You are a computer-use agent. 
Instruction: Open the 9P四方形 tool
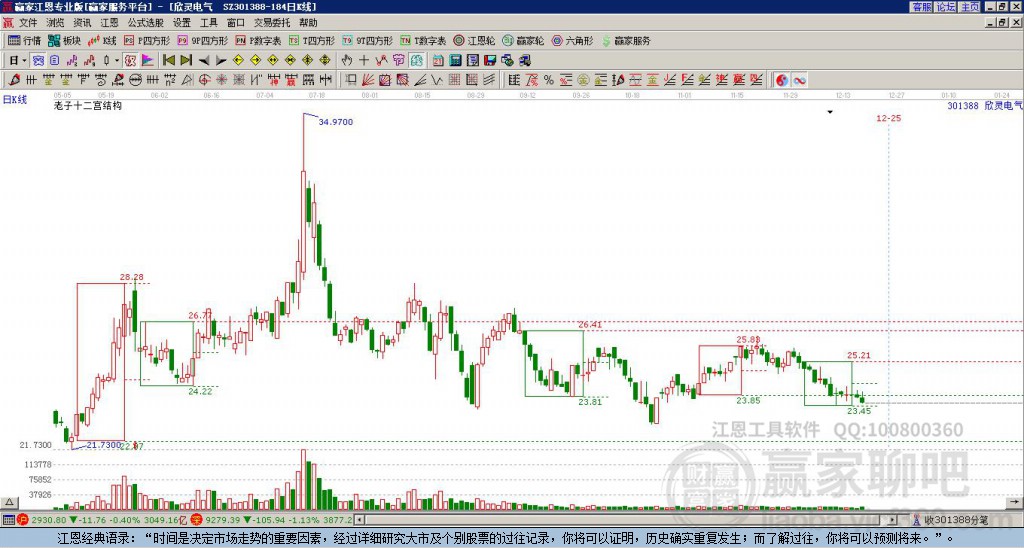click(203, 40)
